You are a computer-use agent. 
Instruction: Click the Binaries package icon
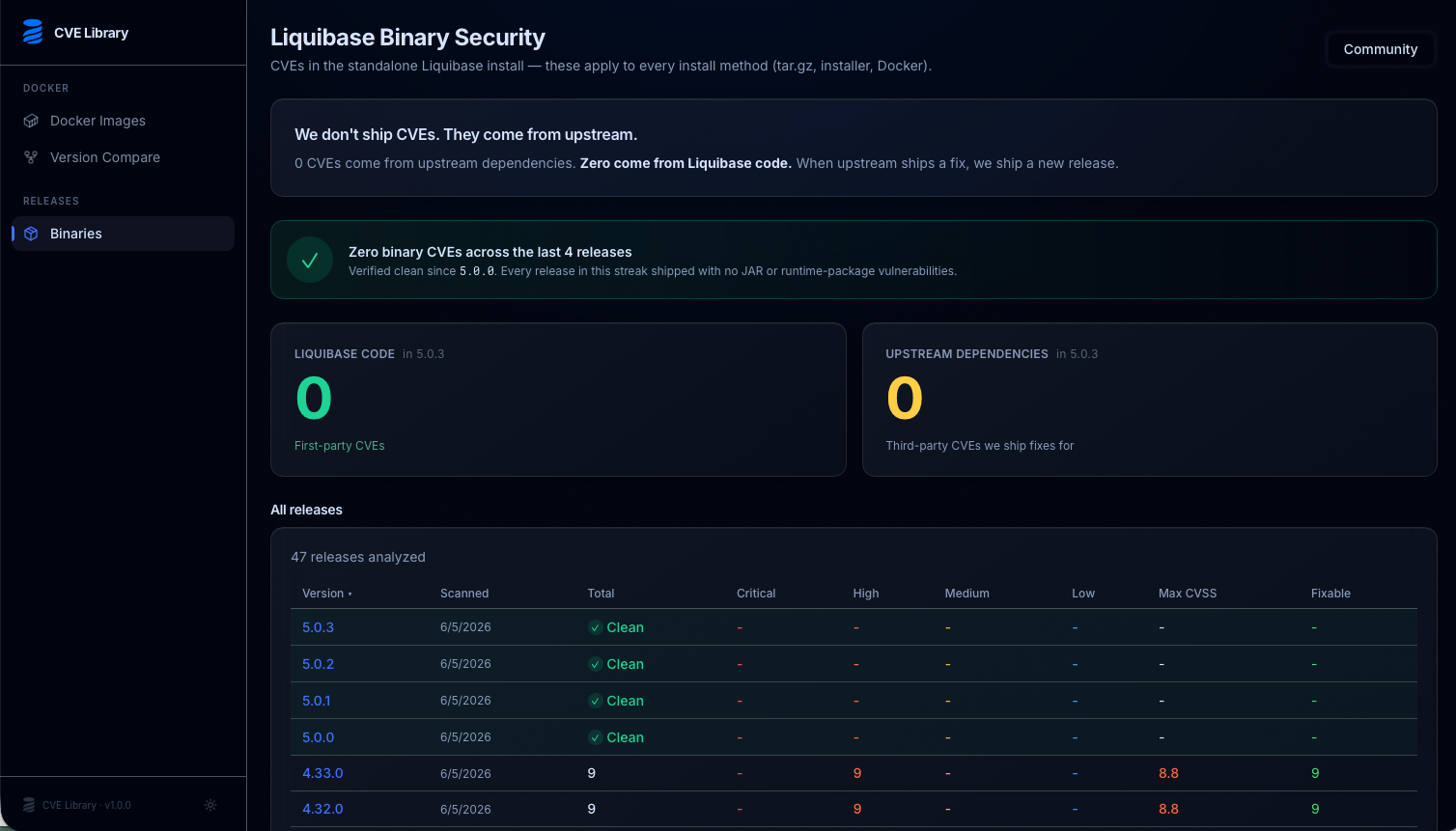pyautogui.click(x=31, y=234)
